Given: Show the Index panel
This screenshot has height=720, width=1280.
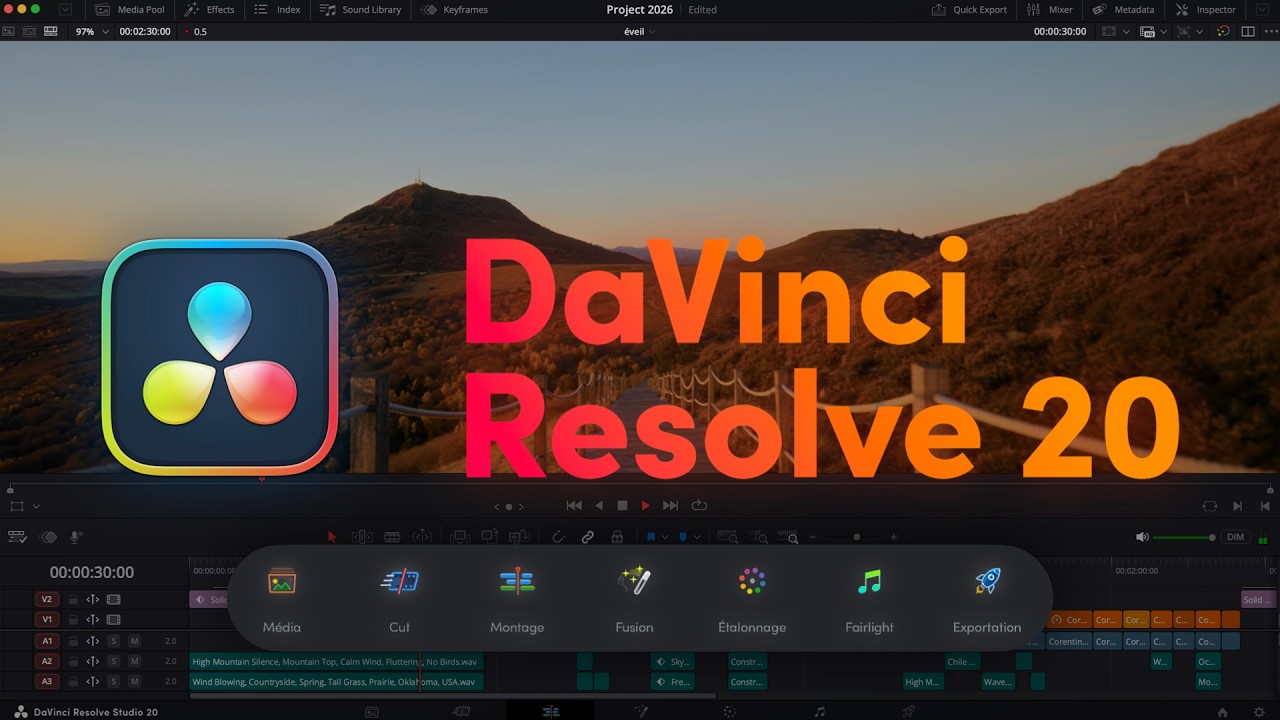Looking at the screenshot, I should click(x=277, y=10).
